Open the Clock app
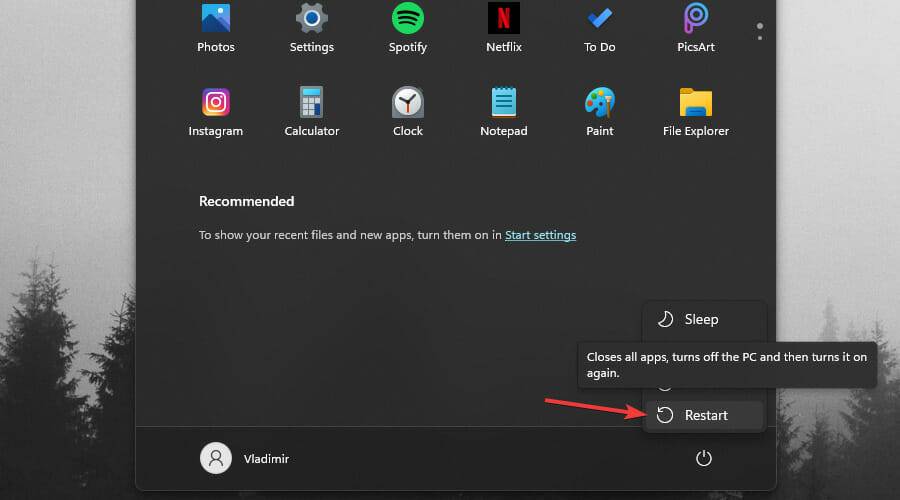 click(x=407, y=111)
